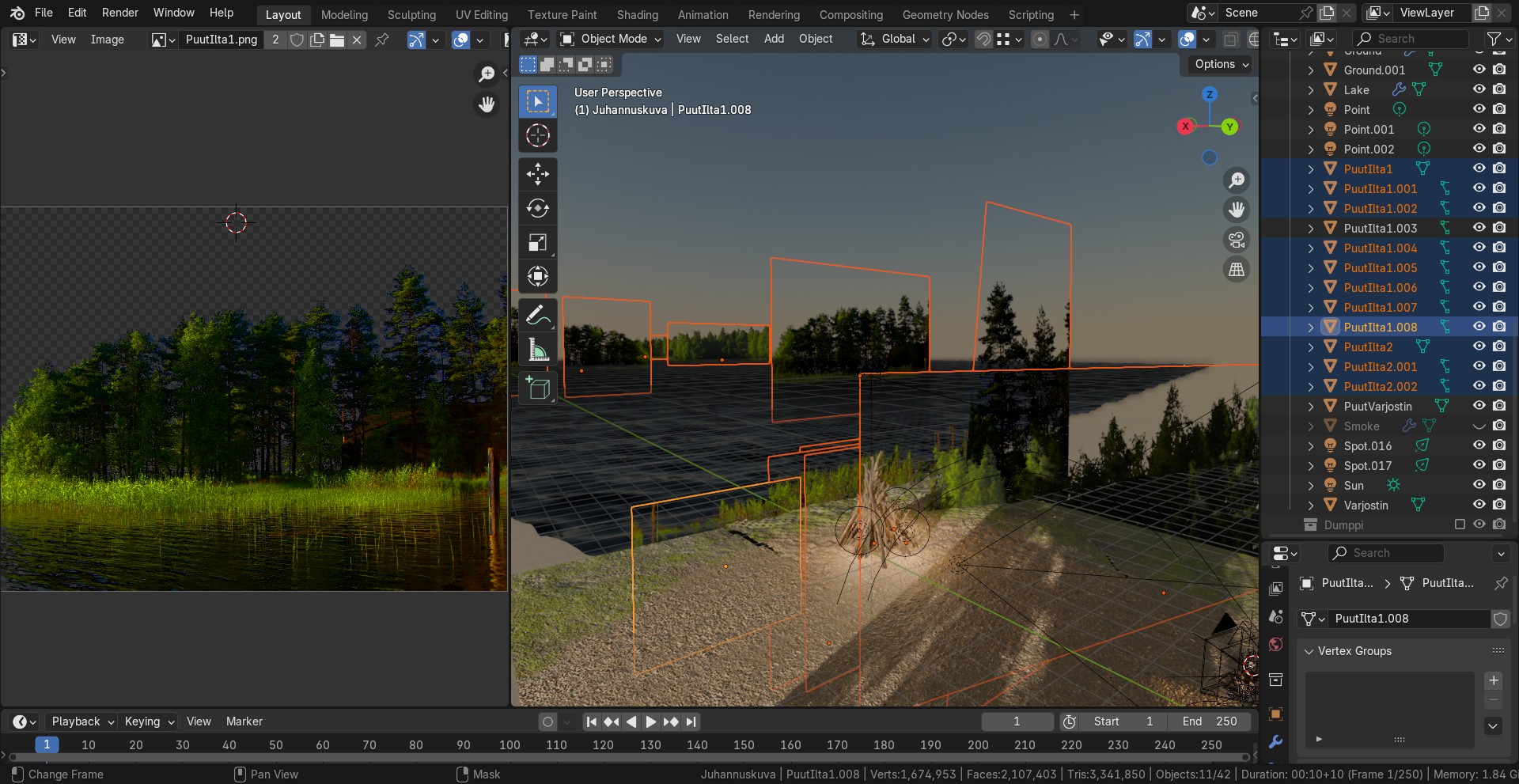Switch to orthographic grid view

tap(1237, 270)
